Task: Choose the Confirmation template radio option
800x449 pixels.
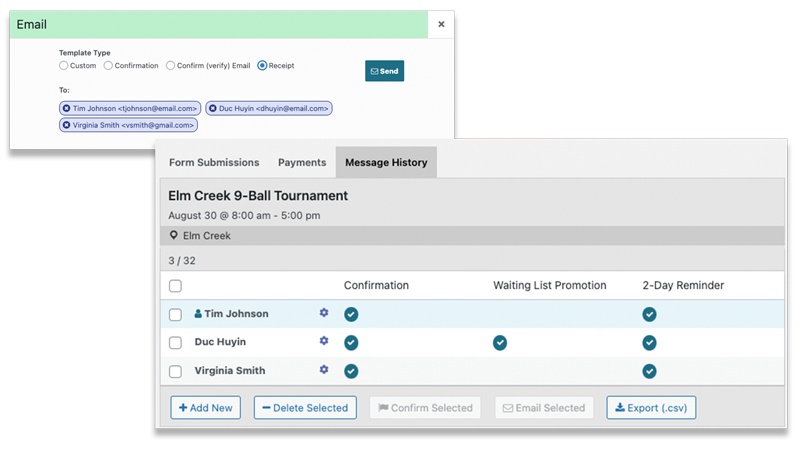Action: [x=108, y=66]
